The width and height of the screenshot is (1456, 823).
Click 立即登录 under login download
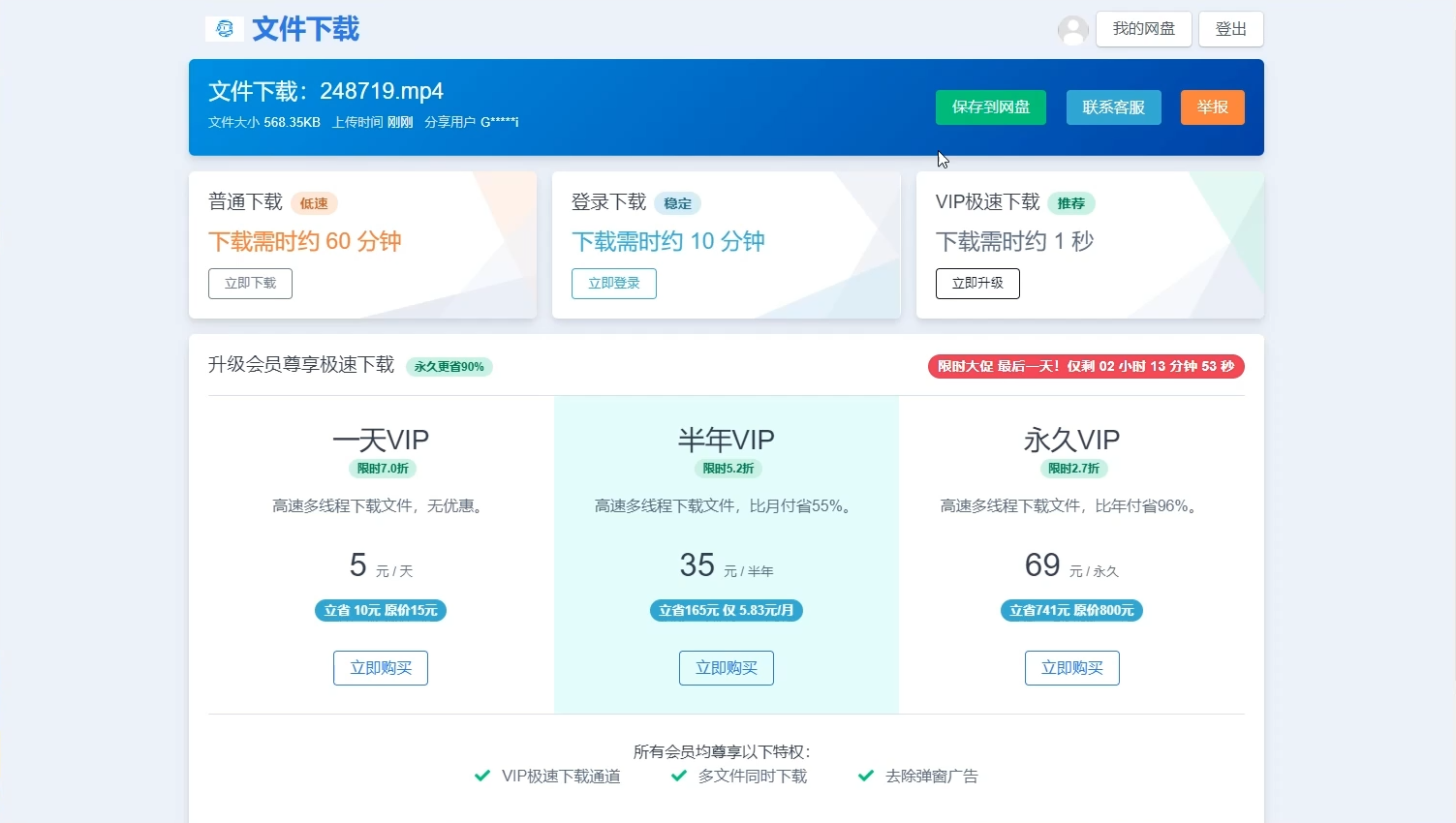(613, 284)
